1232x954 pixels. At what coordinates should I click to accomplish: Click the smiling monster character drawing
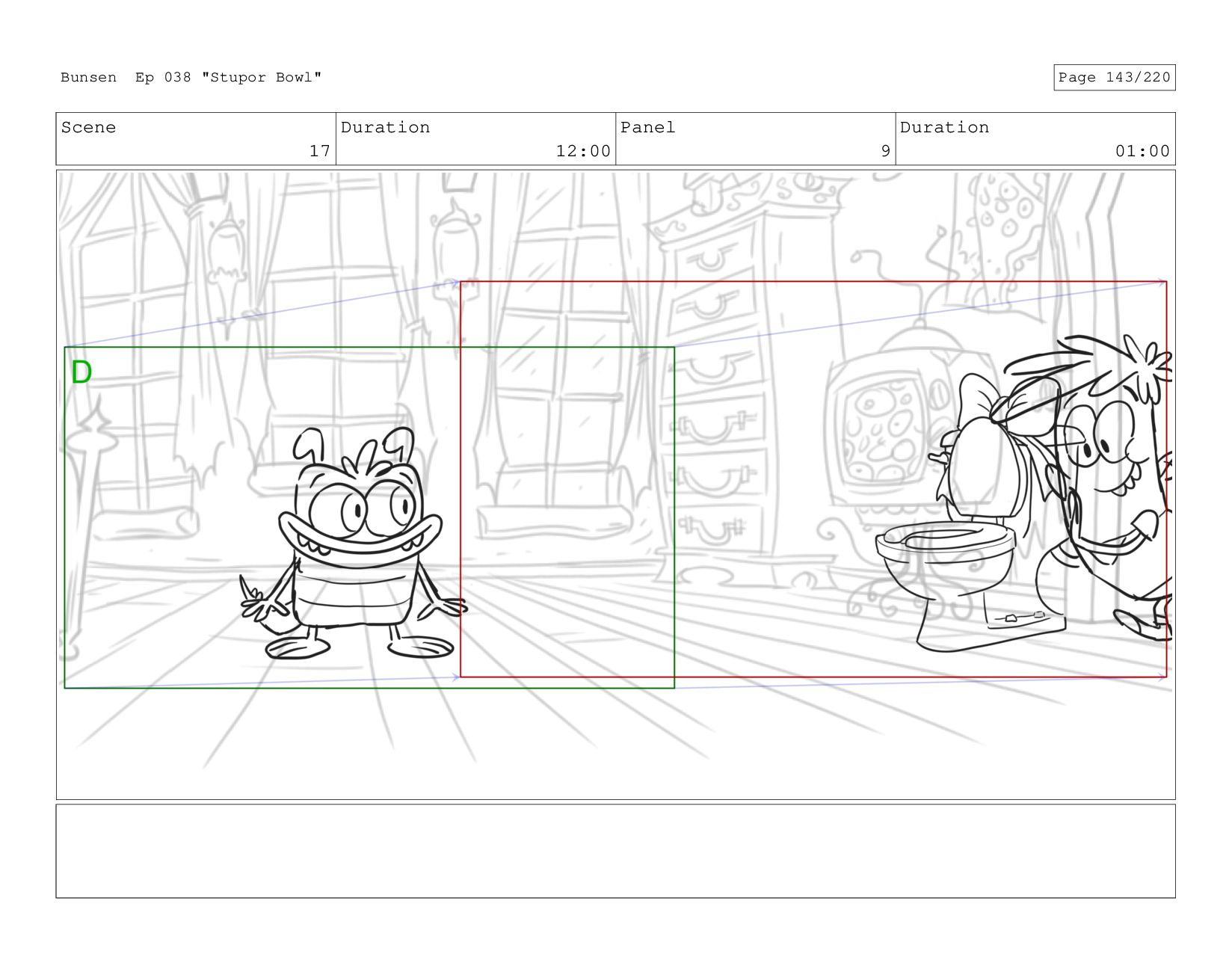pos(352,544)
